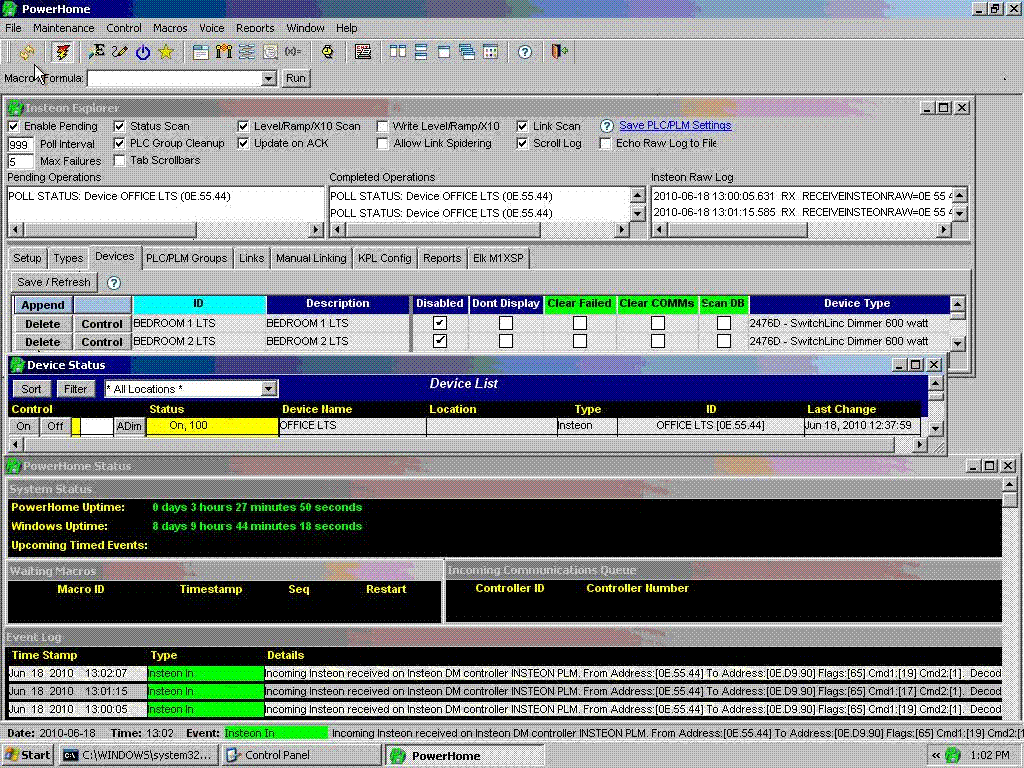Click the Save / Refresh button
Image resolution: width=1024 pixels, height=768 pixels.
coord(54,282)
